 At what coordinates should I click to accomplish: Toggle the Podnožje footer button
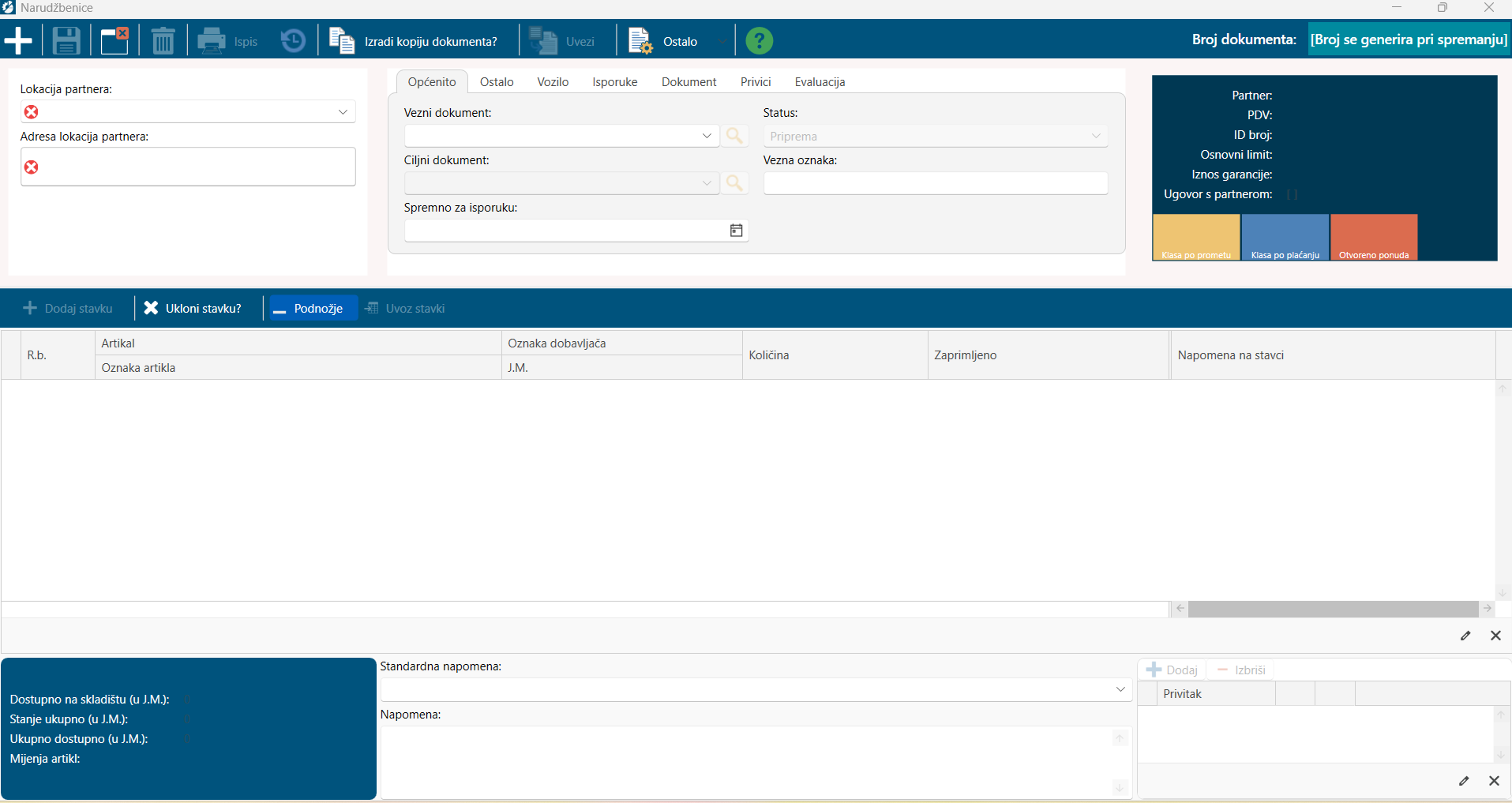313,308
